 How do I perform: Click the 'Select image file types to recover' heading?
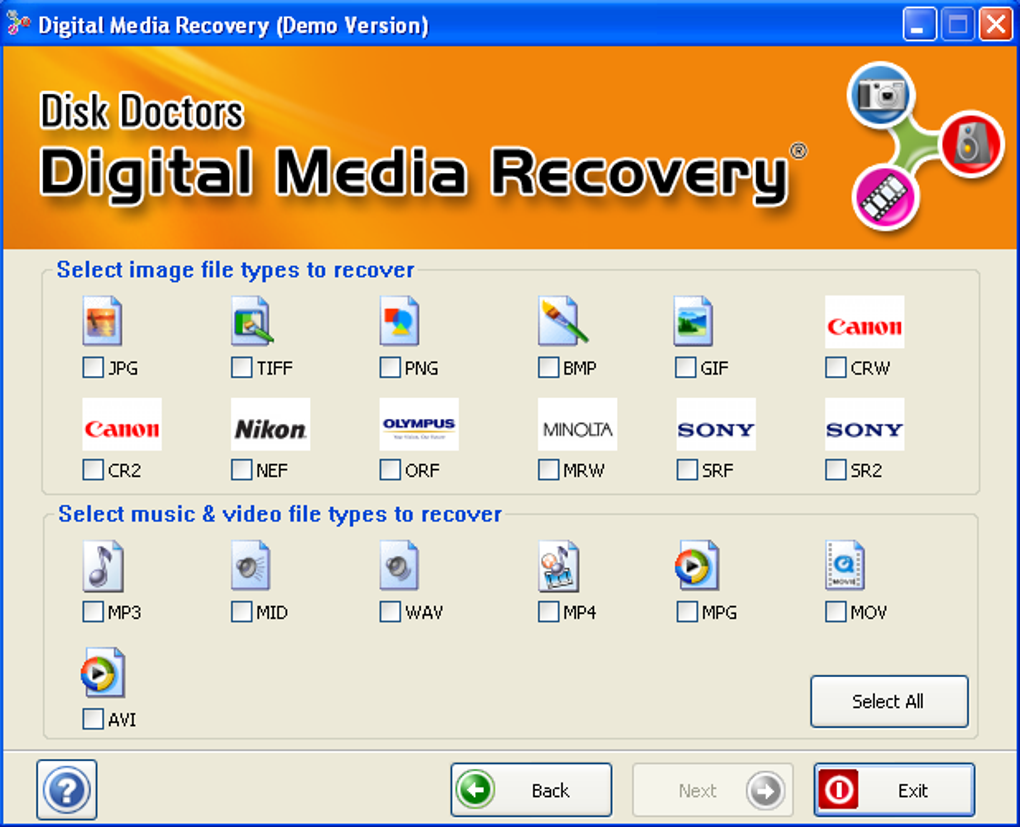[235, 270]
